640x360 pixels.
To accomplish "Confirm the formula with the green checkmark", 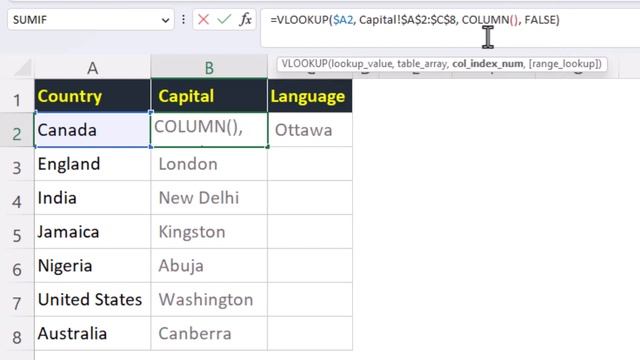I will [224, 19].
